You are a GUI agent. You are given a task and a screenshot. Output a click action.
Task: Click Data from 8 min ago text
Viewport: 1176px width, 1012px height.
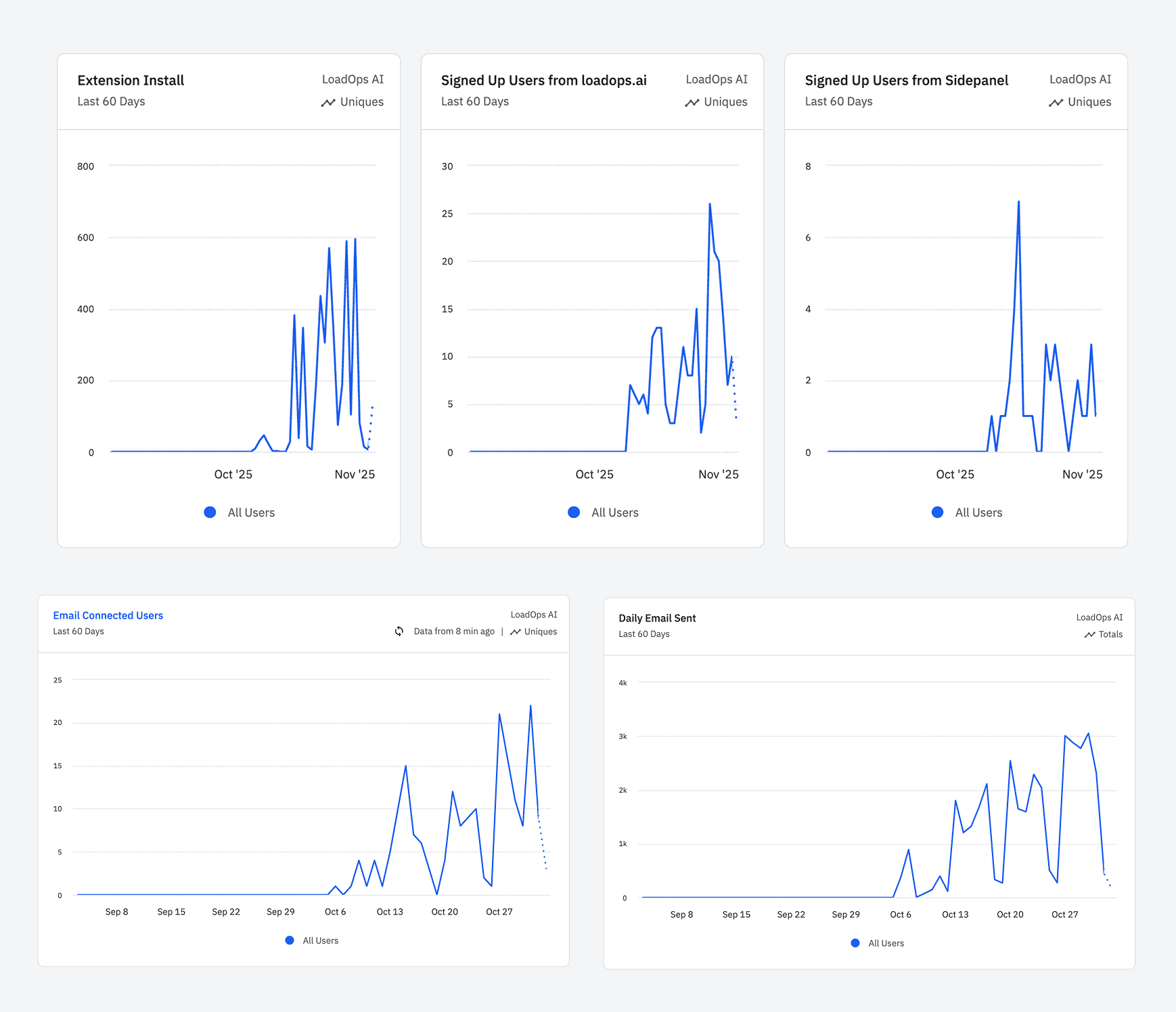[x=454, y=632]
